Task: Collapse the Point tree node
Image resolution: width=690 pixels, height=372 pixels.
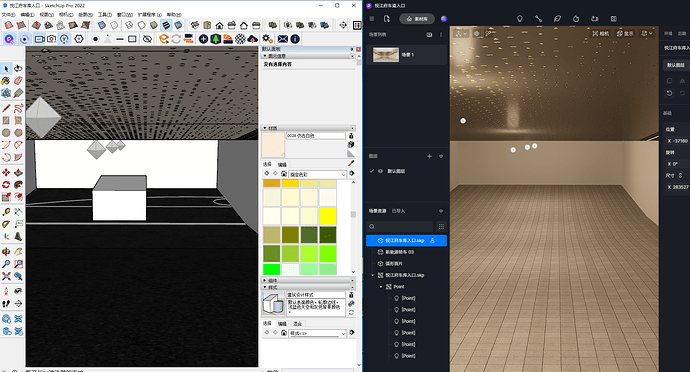Action: coord(381,287)
